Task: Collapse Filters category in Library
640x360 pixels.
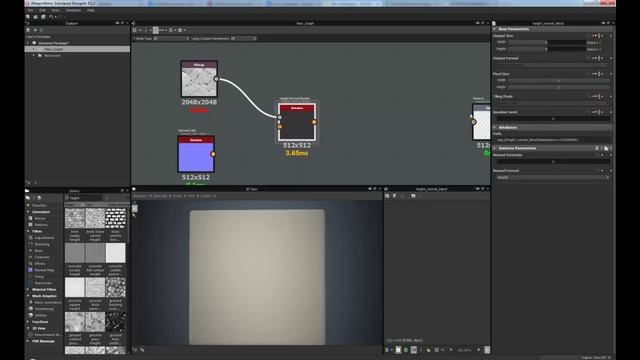Action: coord(28,231)
